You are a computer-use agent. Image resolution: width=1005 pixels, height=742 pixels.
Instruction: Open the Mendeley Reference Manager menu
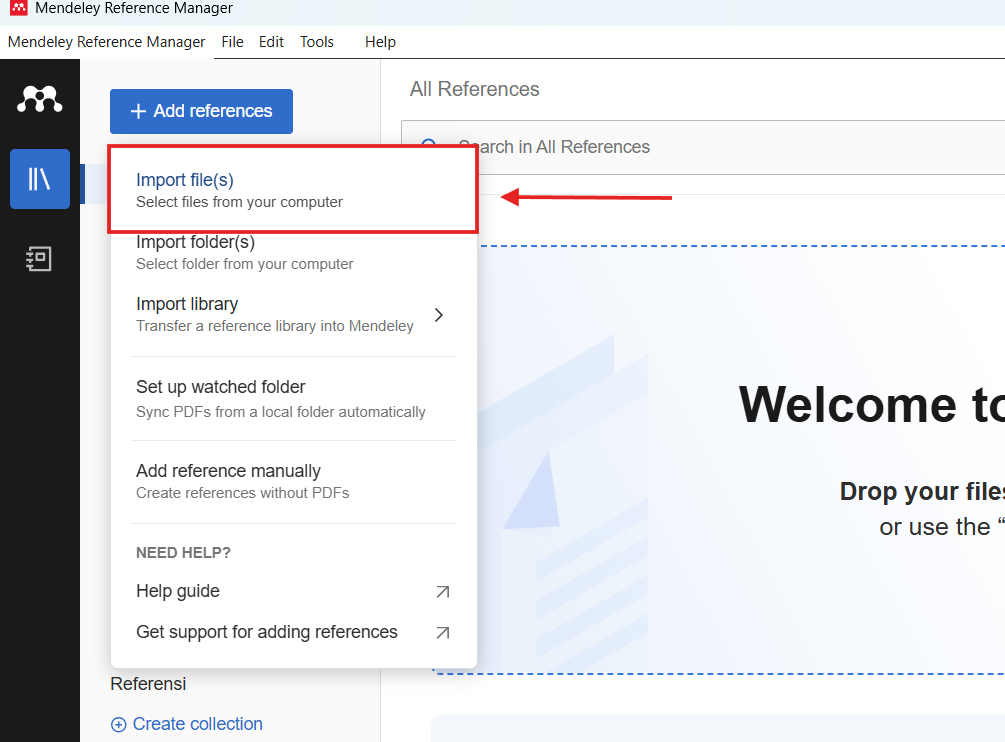point(106,42)
